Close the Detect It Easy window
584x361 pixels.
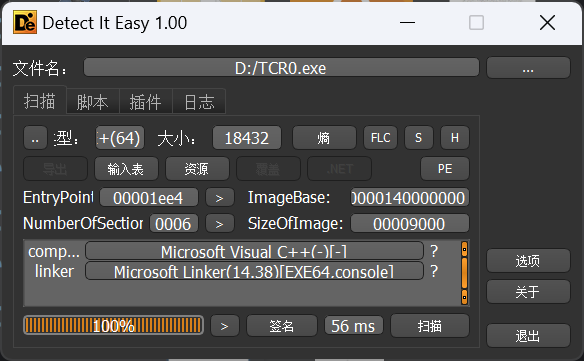(548, 23)
